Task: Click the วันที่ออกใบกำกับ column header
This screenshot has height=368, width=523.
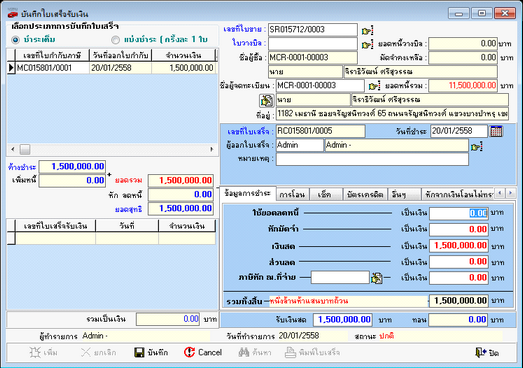Action: tap(120, 55)
